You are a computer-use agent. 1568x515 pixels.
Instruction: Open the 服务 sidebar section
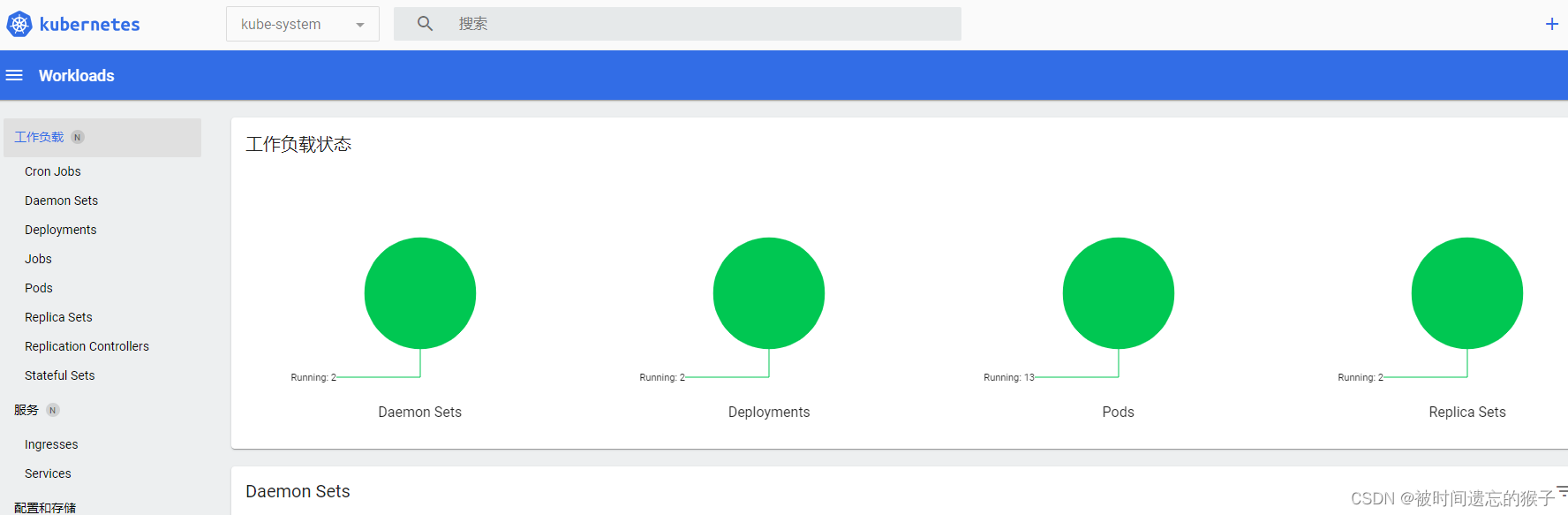[26, 410]
